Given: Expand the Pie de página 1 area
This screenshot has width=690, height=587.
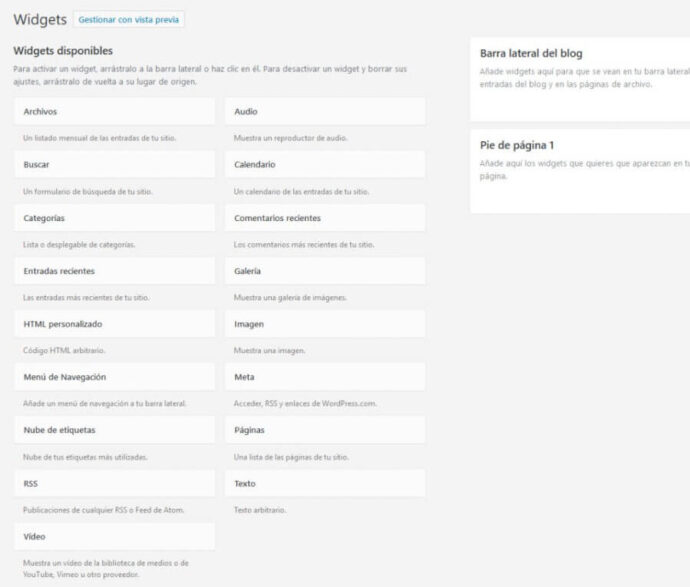Looking at the screenshot, I should tap(580, 145).
